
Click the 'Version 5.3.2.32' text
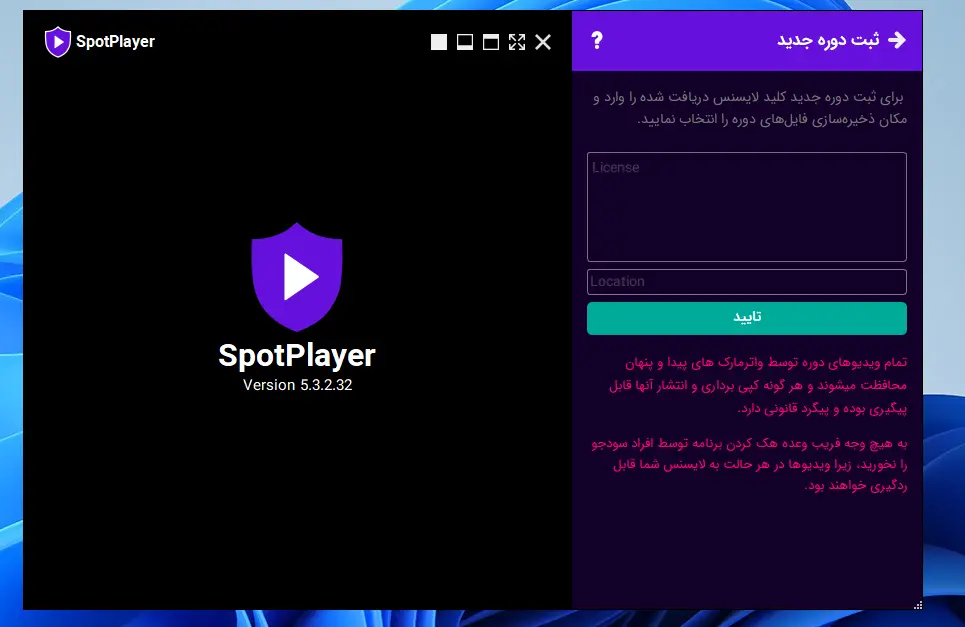[x=297, y=385]
